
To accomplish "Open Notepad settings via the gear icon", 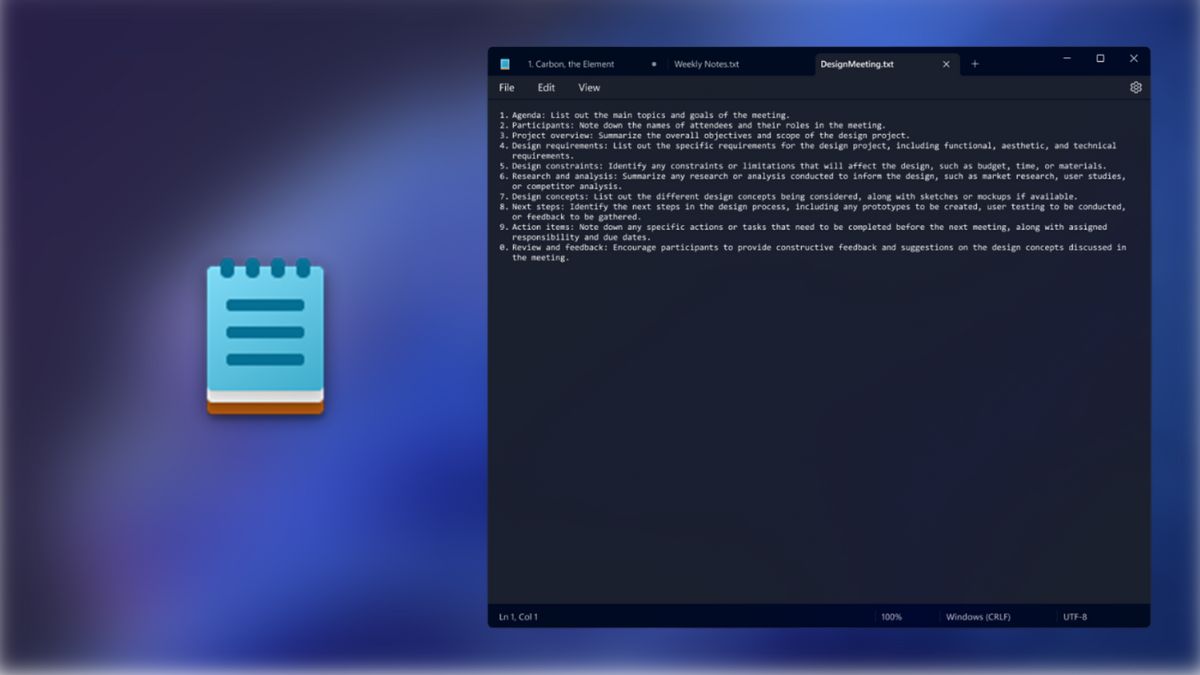I will 1135,88.
